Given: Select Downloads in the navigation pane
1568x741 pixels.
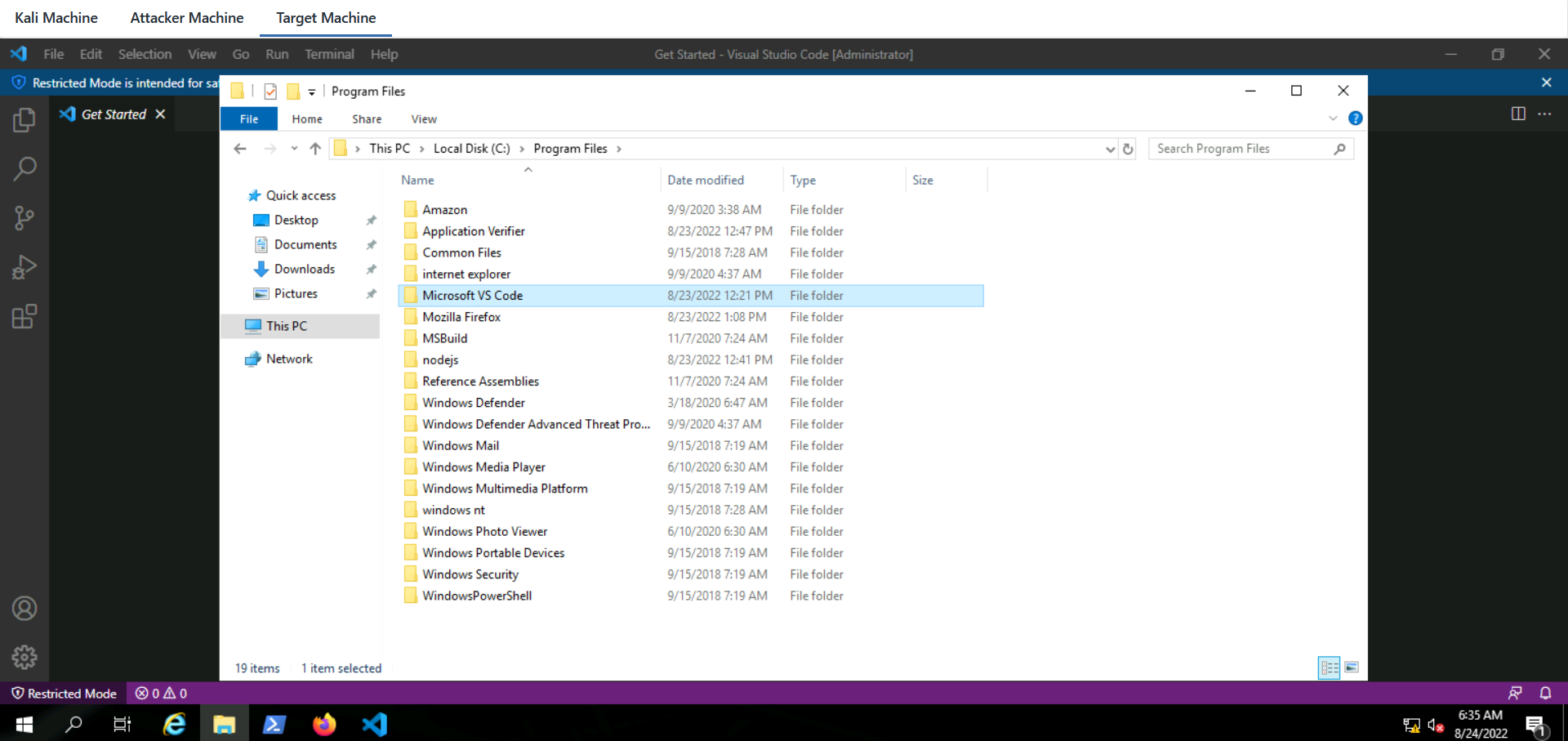Looking at the screenshot, I should click(x=304, y=269).
